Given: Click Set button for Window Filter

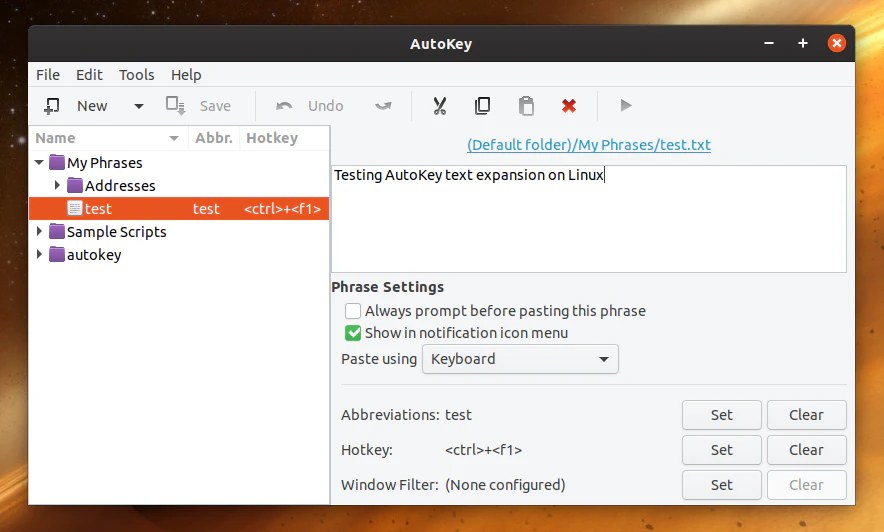Looking at the screenshot, I should [x=722, y=485].
